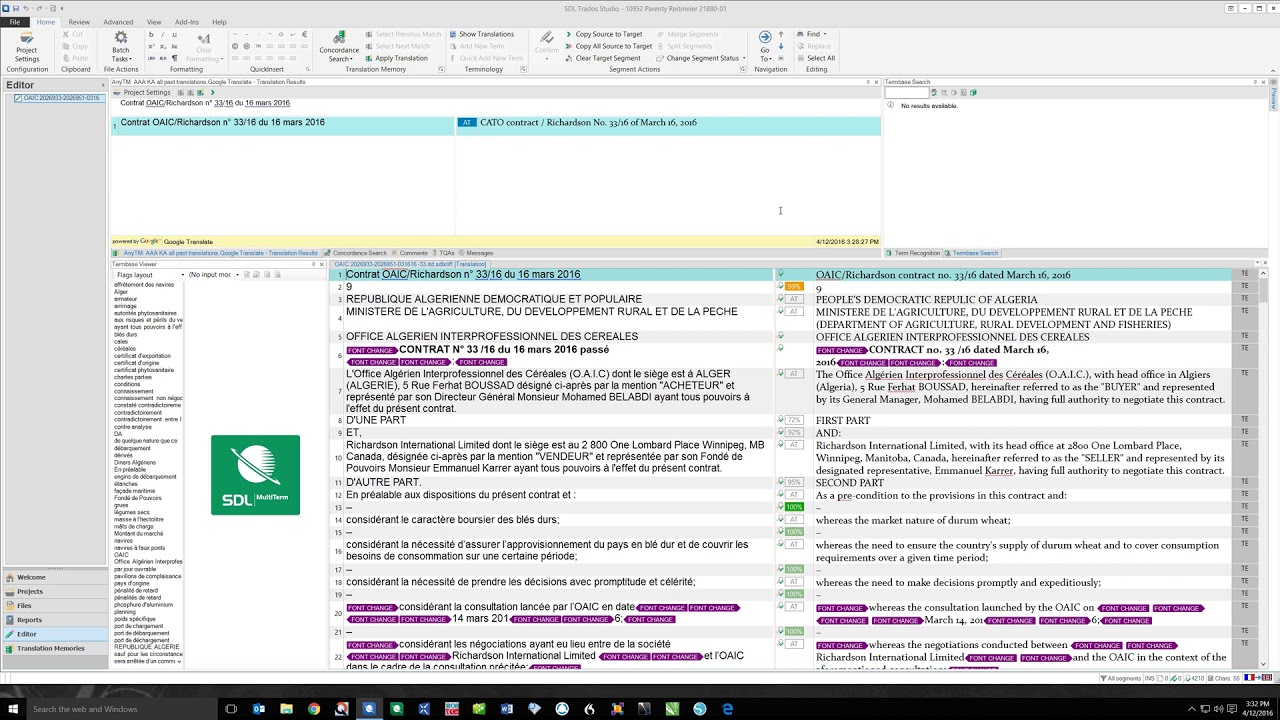
Task: Open Task View on taskbar
Action: [x=231, y=709]
